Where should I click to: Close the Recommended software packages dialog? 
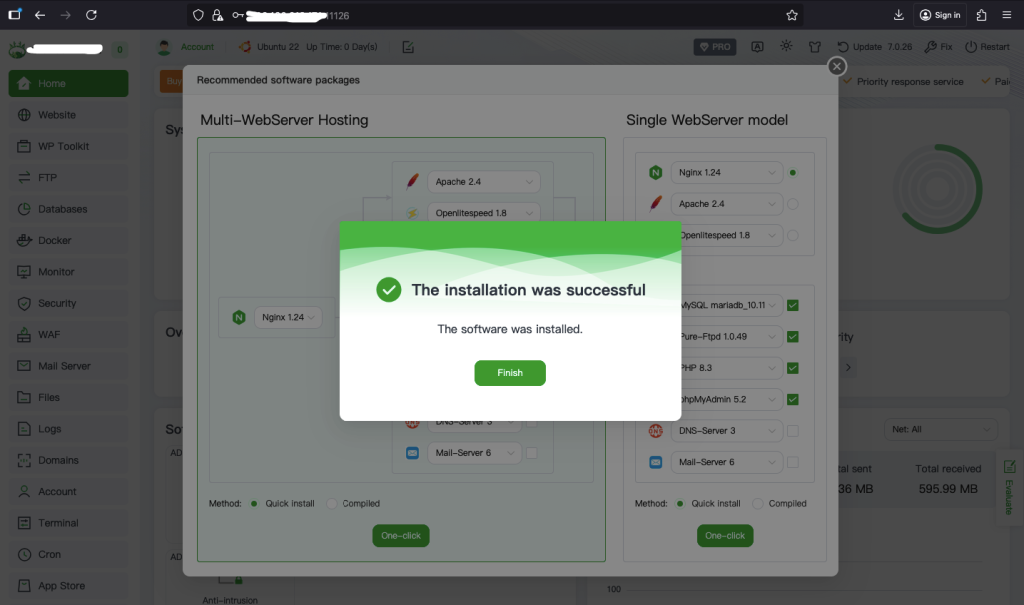(x=837, y=66)
